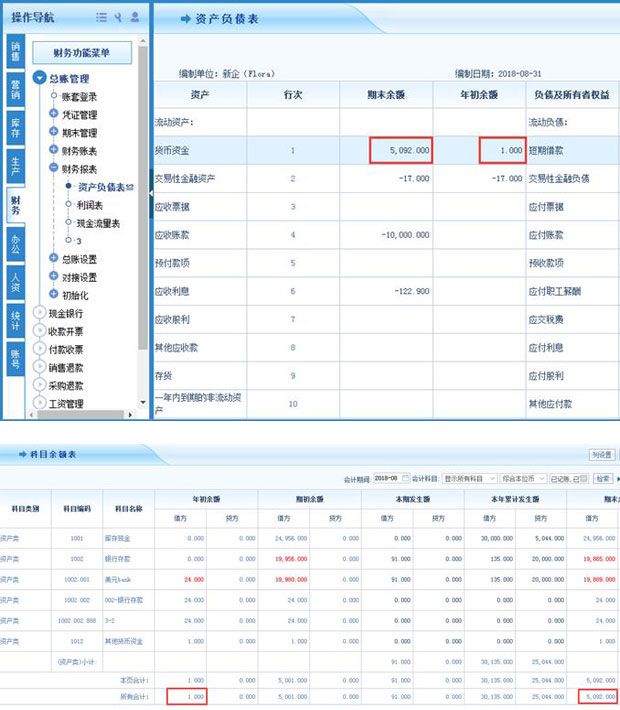620x710 pixels.
Task: Click the 应收账款 value -10,000.000
Action: [x=405, y=235]
